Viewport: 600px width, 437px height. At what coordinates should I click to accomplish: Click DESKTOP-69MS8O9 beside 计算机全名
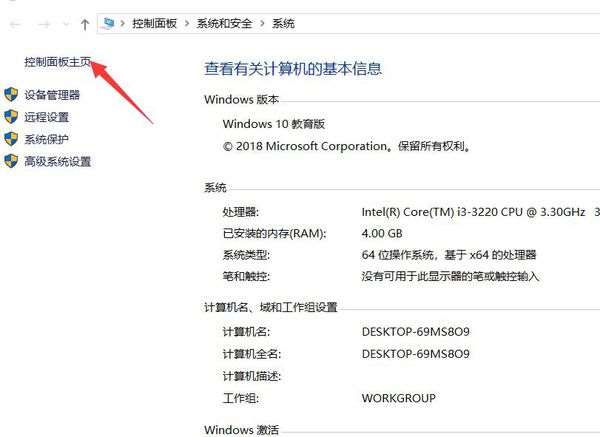pyautogui.click(x=416, y=354)
